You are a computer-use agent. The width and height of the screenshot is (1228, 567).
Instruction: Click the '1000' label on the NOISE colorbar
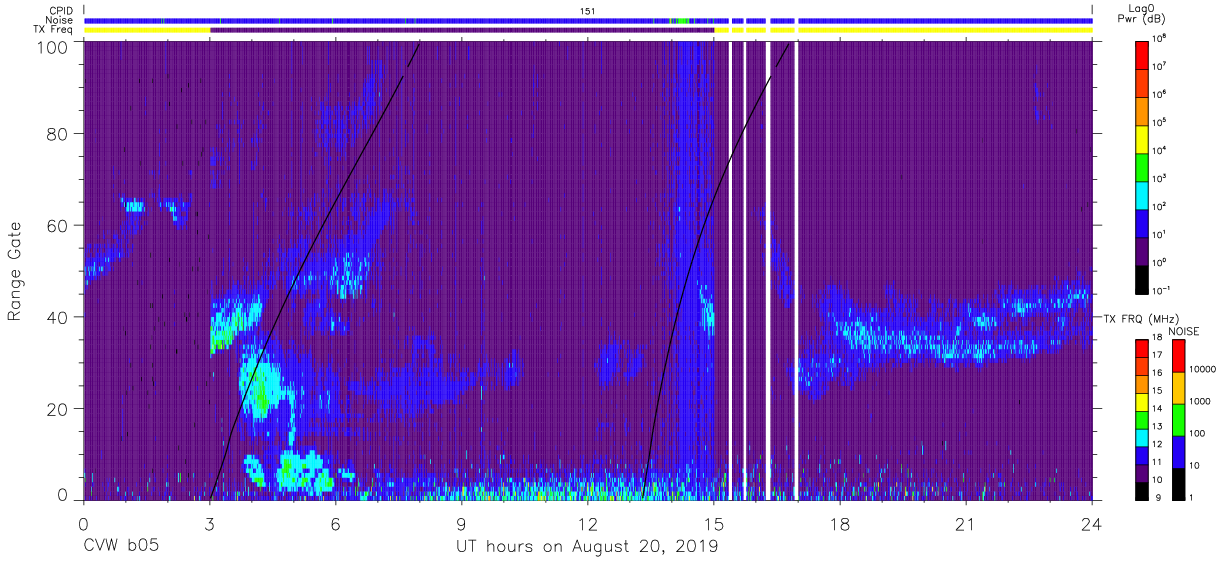1199,402
